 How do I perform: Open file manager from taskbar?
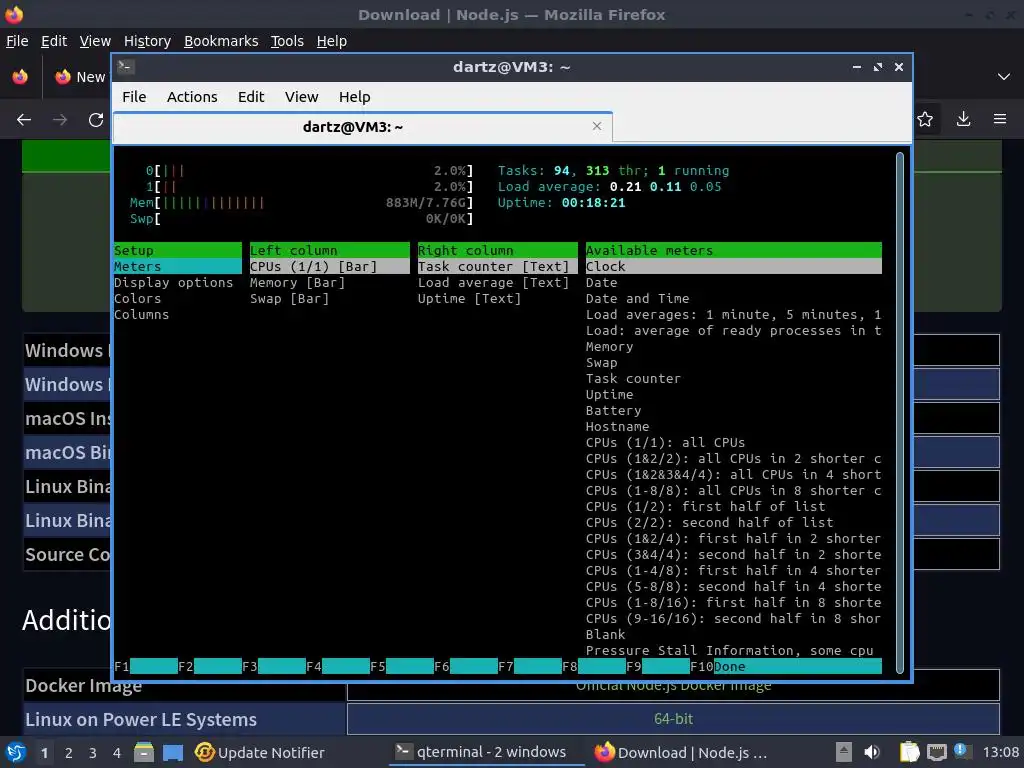pos(144,752)
